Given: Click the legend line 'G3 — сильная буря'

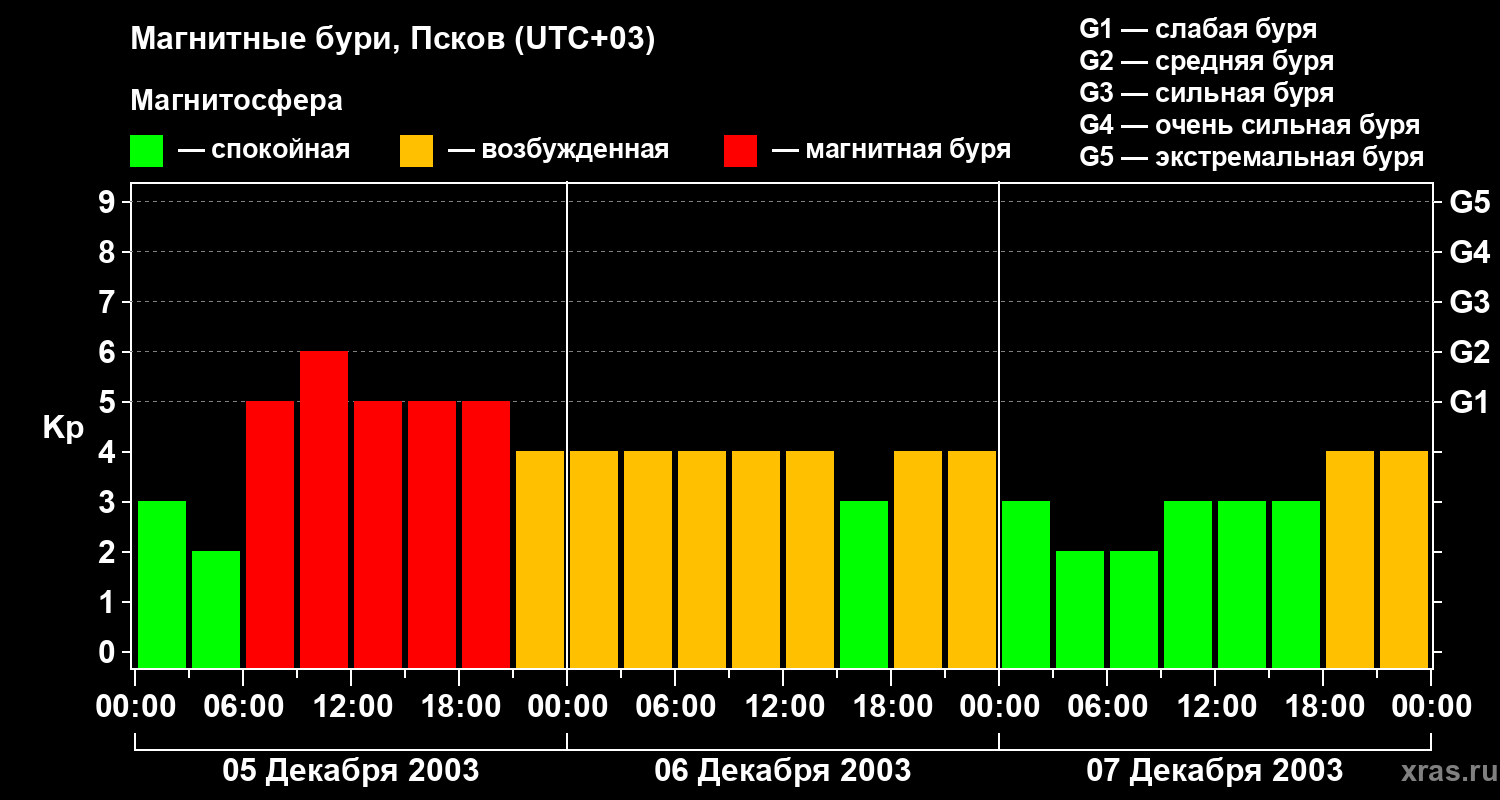Looking at the screenshot, I should tap(1207, 93).
